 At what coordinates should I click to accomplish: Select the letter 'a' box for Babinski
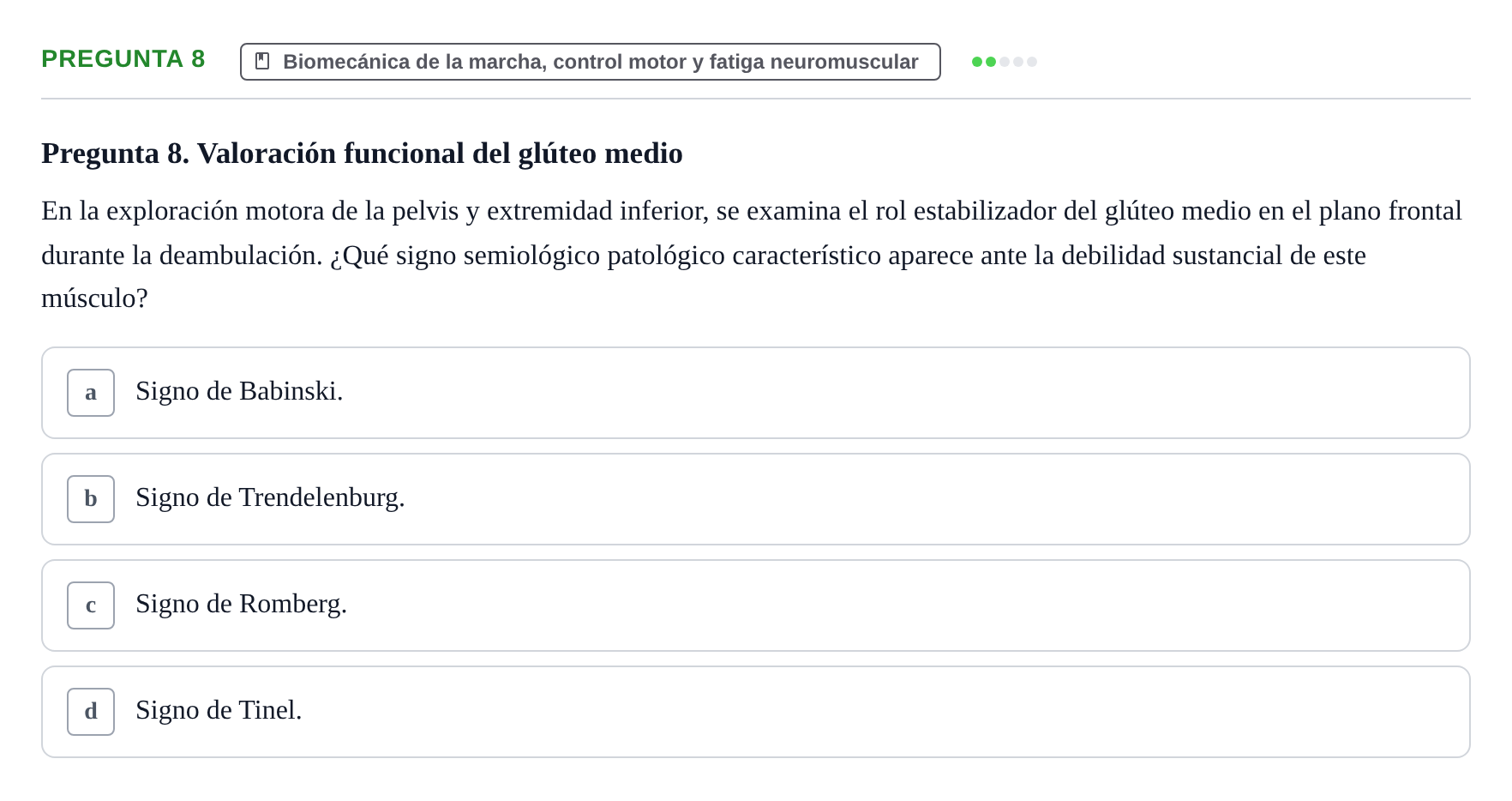coord(91,393)
